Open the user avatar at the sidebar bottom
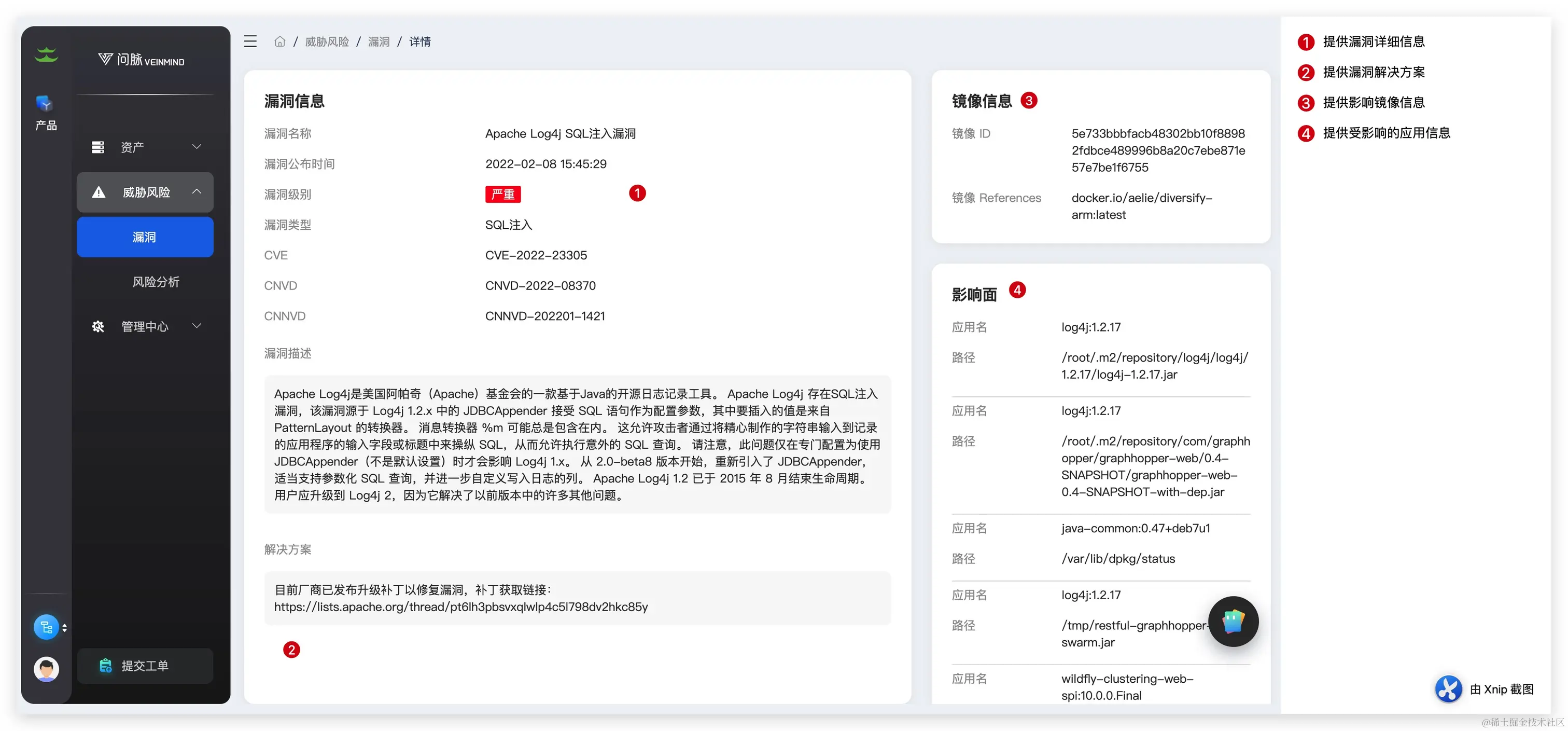 [x=46, y=669]
